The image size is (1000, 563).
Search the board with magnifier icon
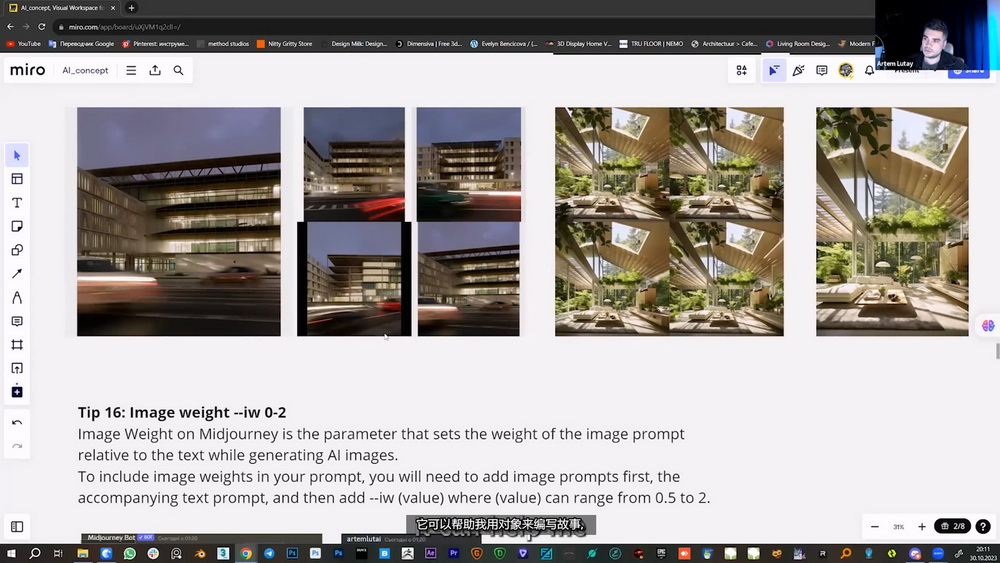pyautogui.click(x=179, y=70)
